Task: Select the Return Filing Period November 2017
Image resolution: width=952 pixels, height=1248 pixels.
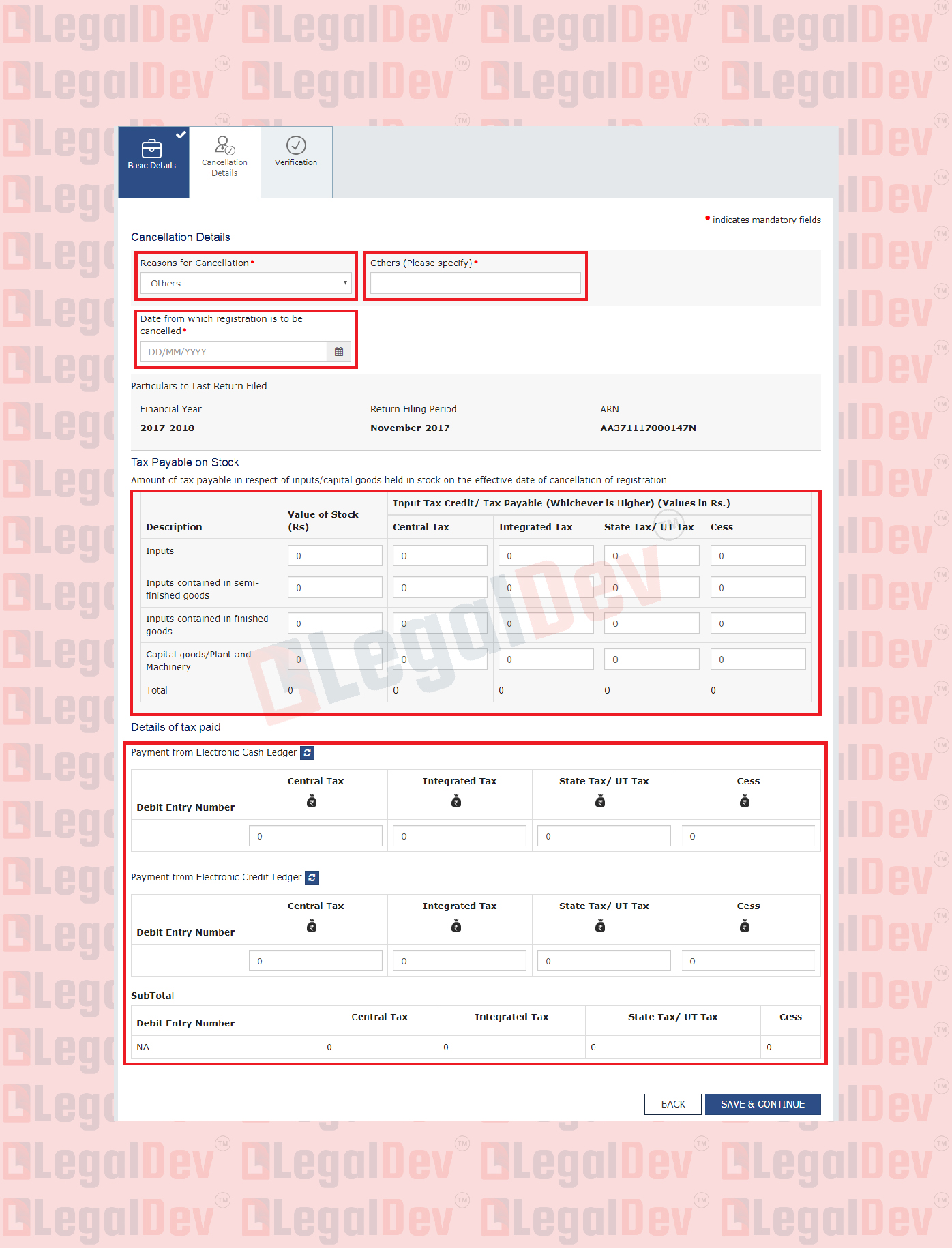Action: [410, 428]
